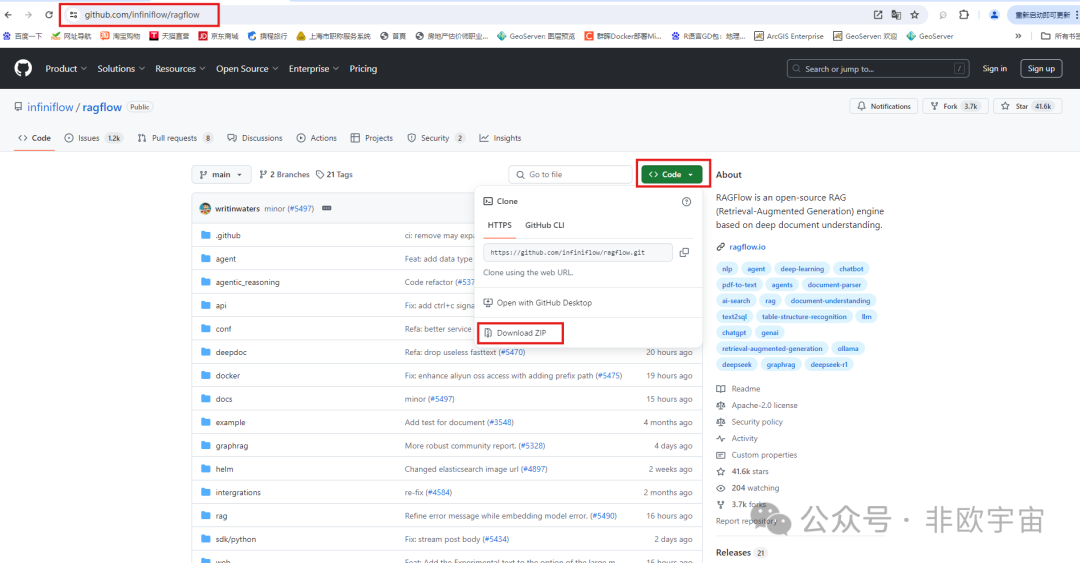Click the Sign up button
1080x563 pixels.
[1041, 68]
